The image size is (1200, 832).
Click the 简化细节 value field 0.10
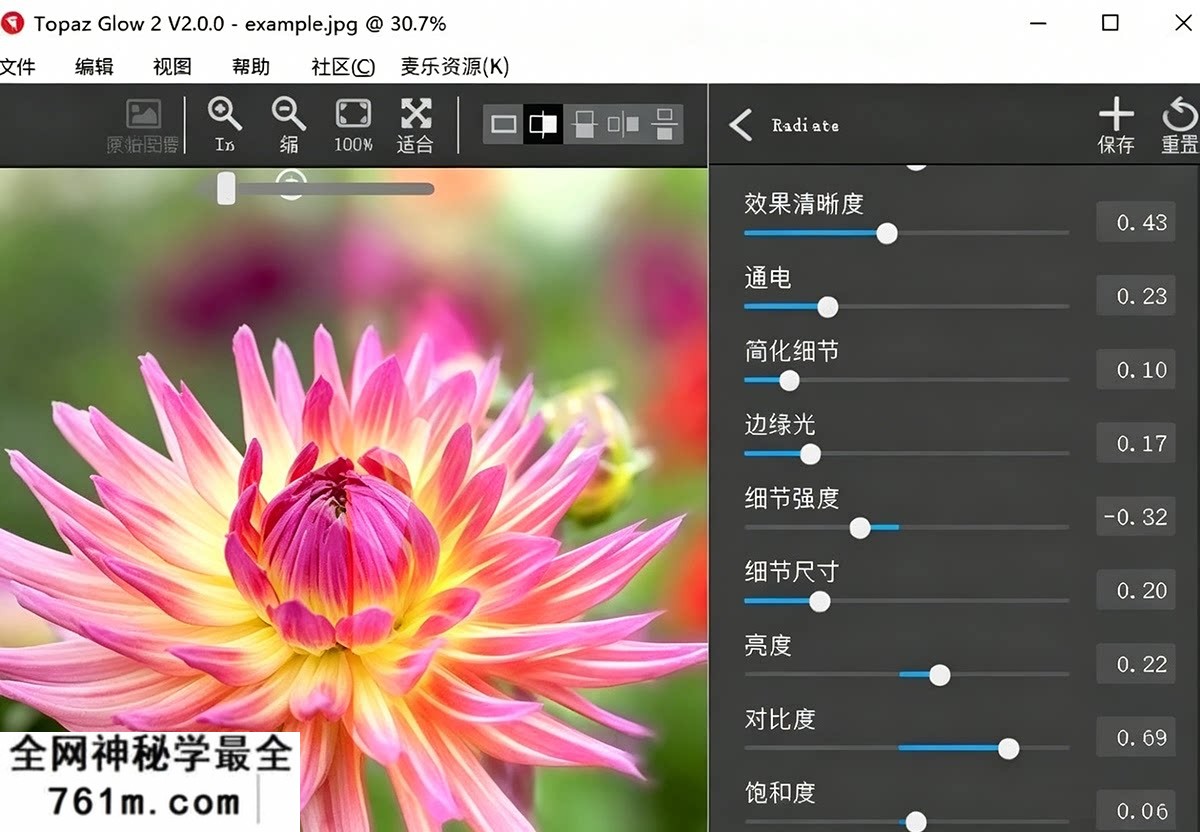click(x=1135, y=369)
